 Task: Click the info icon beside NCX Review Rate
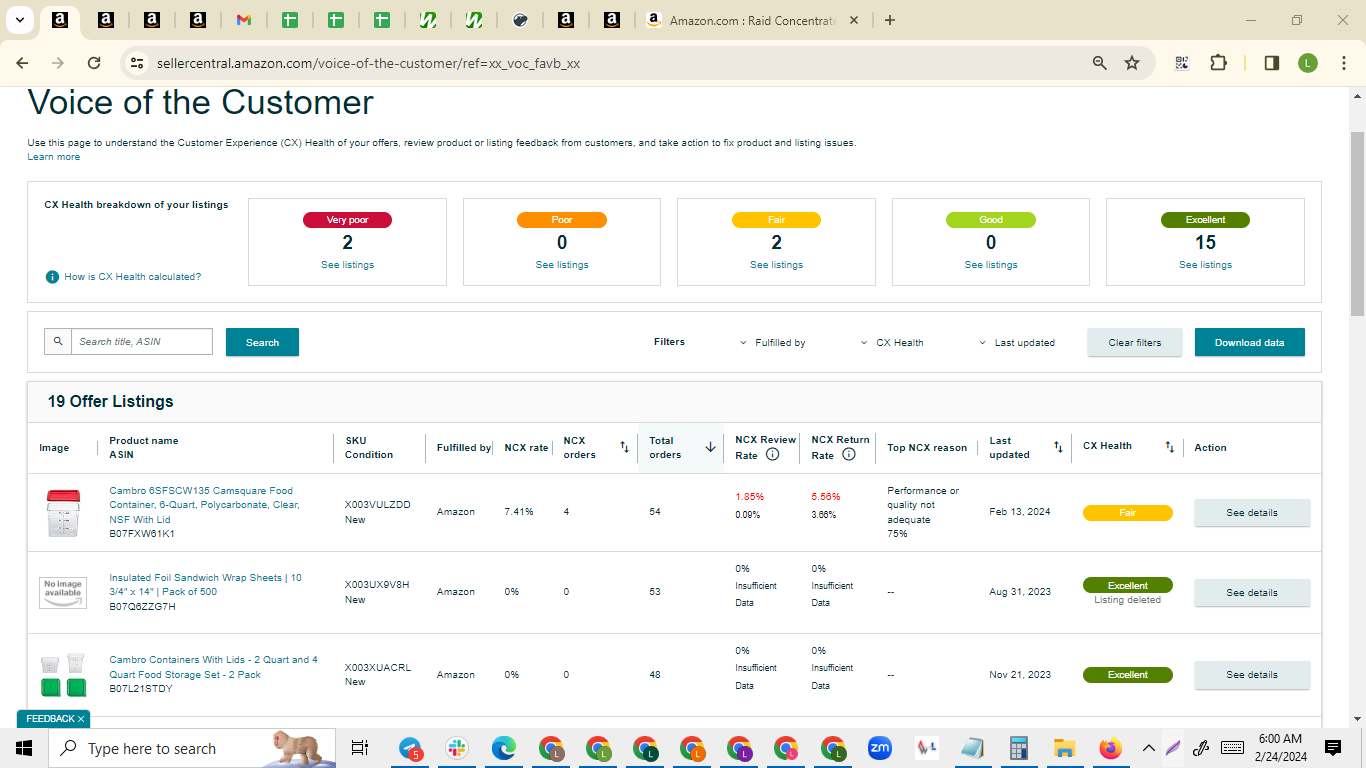(x=772, y=454)
